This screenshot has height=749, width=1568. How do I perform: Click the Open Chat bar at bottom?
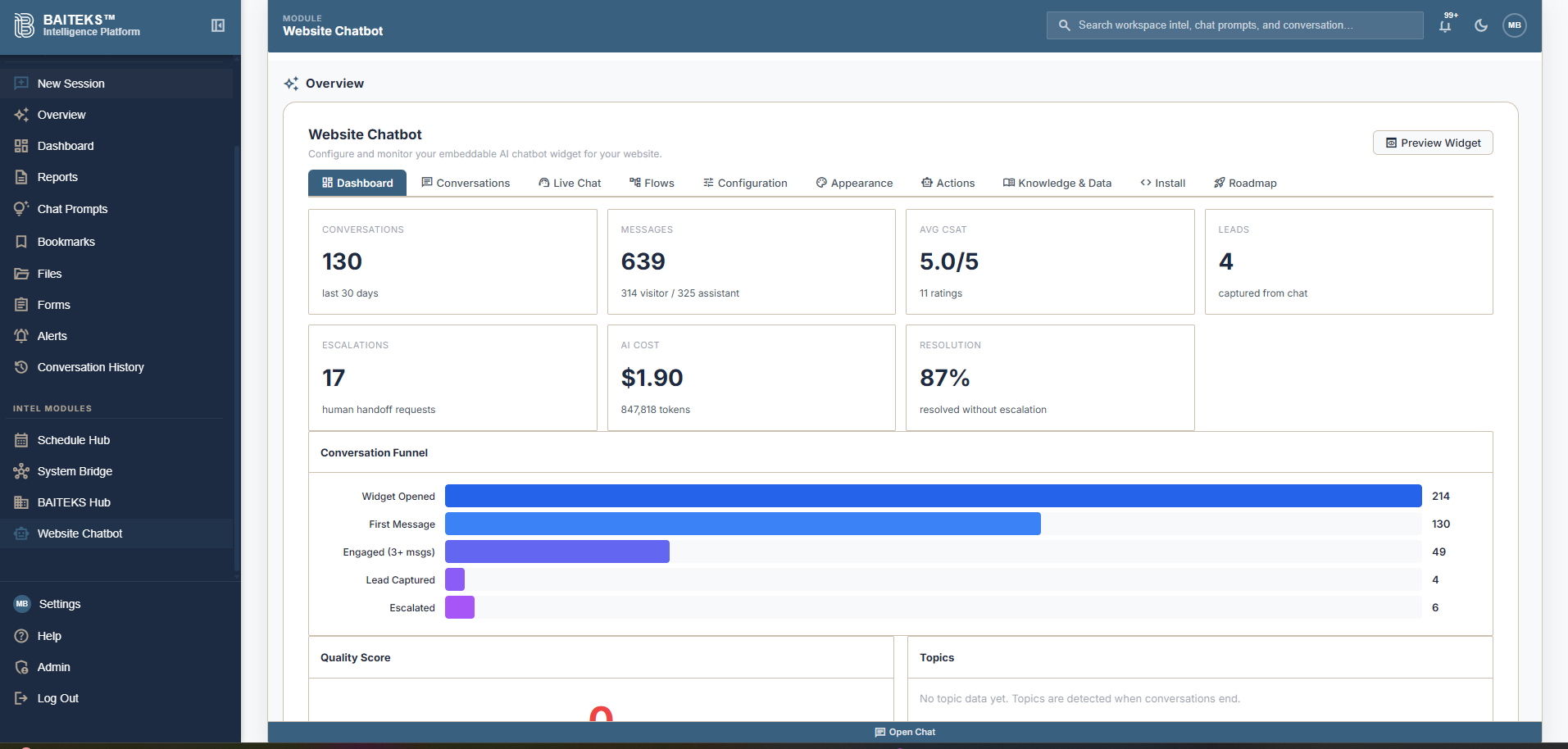(905, 732)
